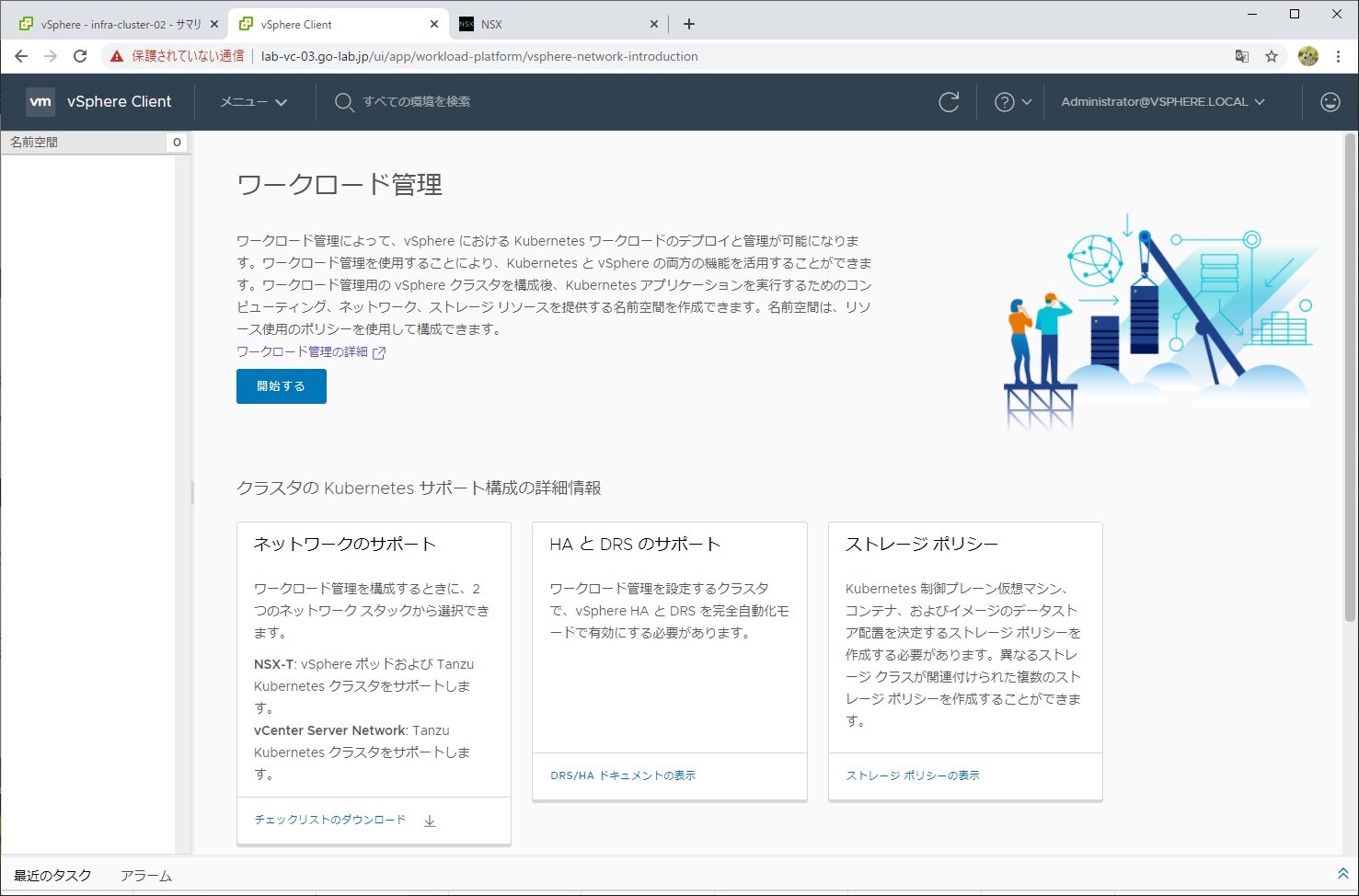Viewport: 1359px width, 896px height.
Task: Click the ストレージ ポリシー card title
Action: (922, 545)
